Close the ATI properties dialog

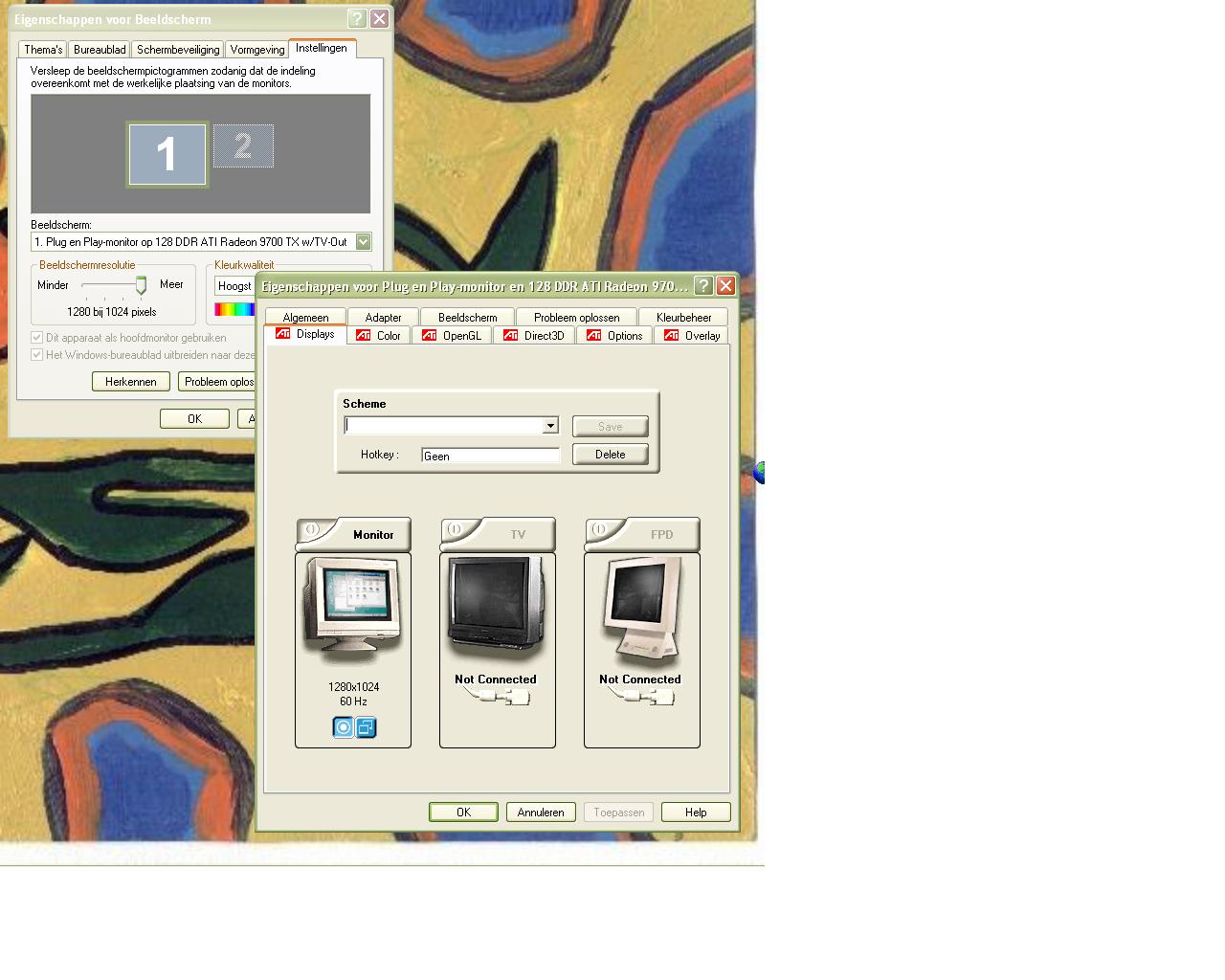pos(726,285)
